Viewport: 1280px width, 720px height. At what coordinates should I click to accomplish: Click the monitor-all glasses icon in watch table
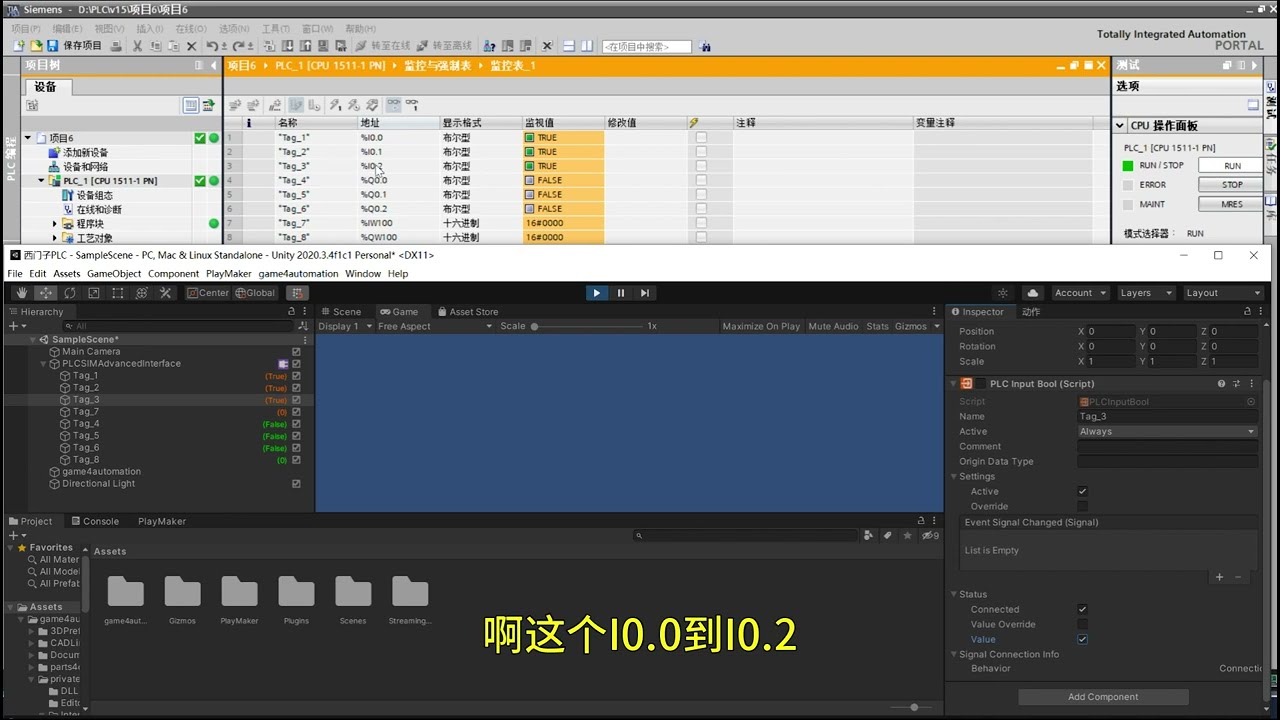click(x=393, y=104)
